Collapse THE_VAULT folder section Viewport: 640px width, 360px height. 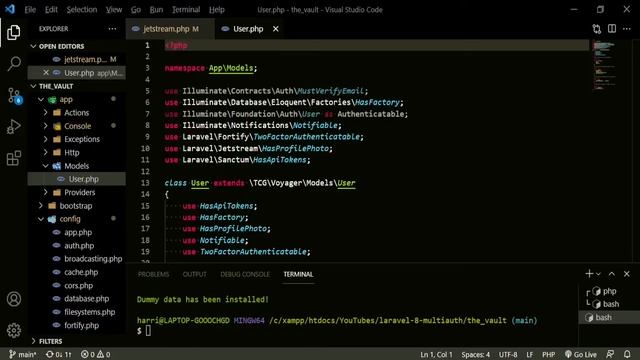77,86
